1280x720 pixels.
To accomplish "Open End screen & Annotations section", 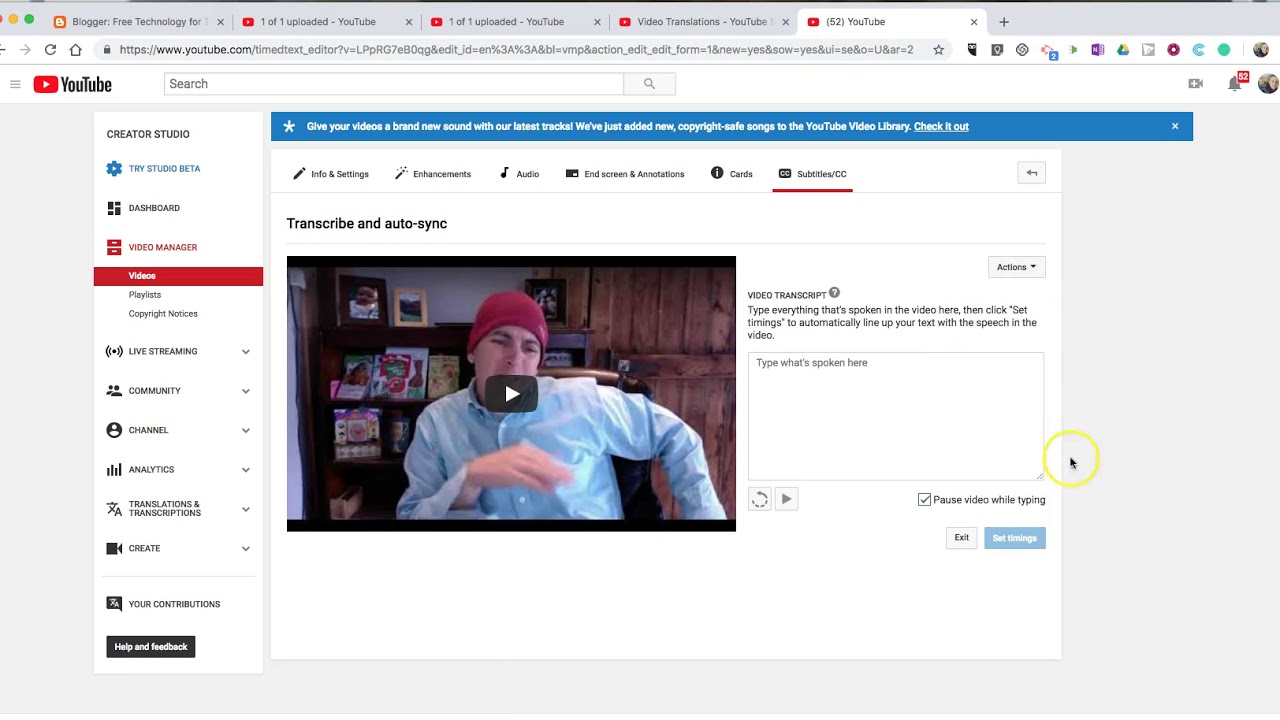I will pyautogui.click(x=634, y=173).
